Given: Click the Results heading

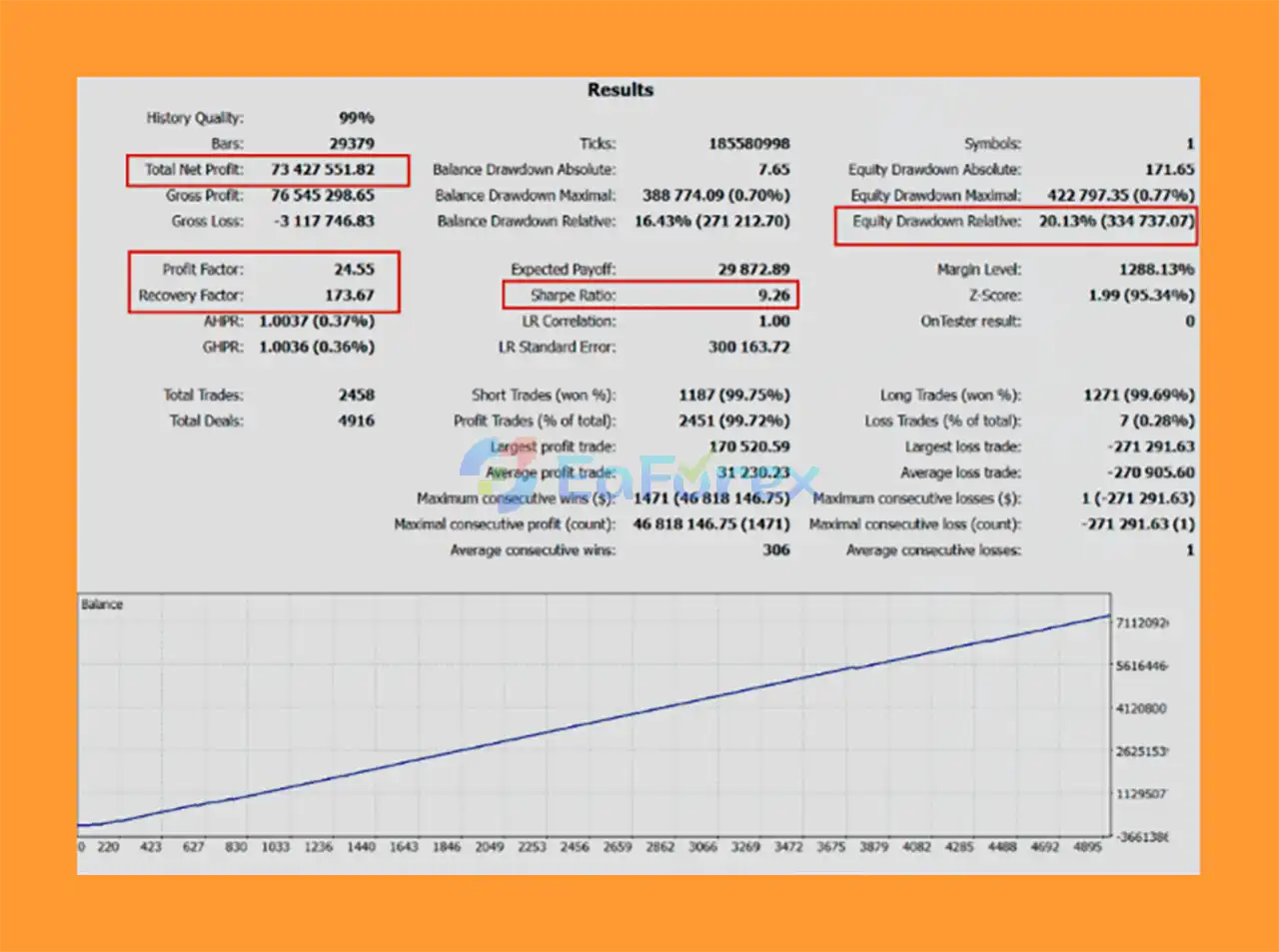Looking at the screenshot, I should 620,90.
